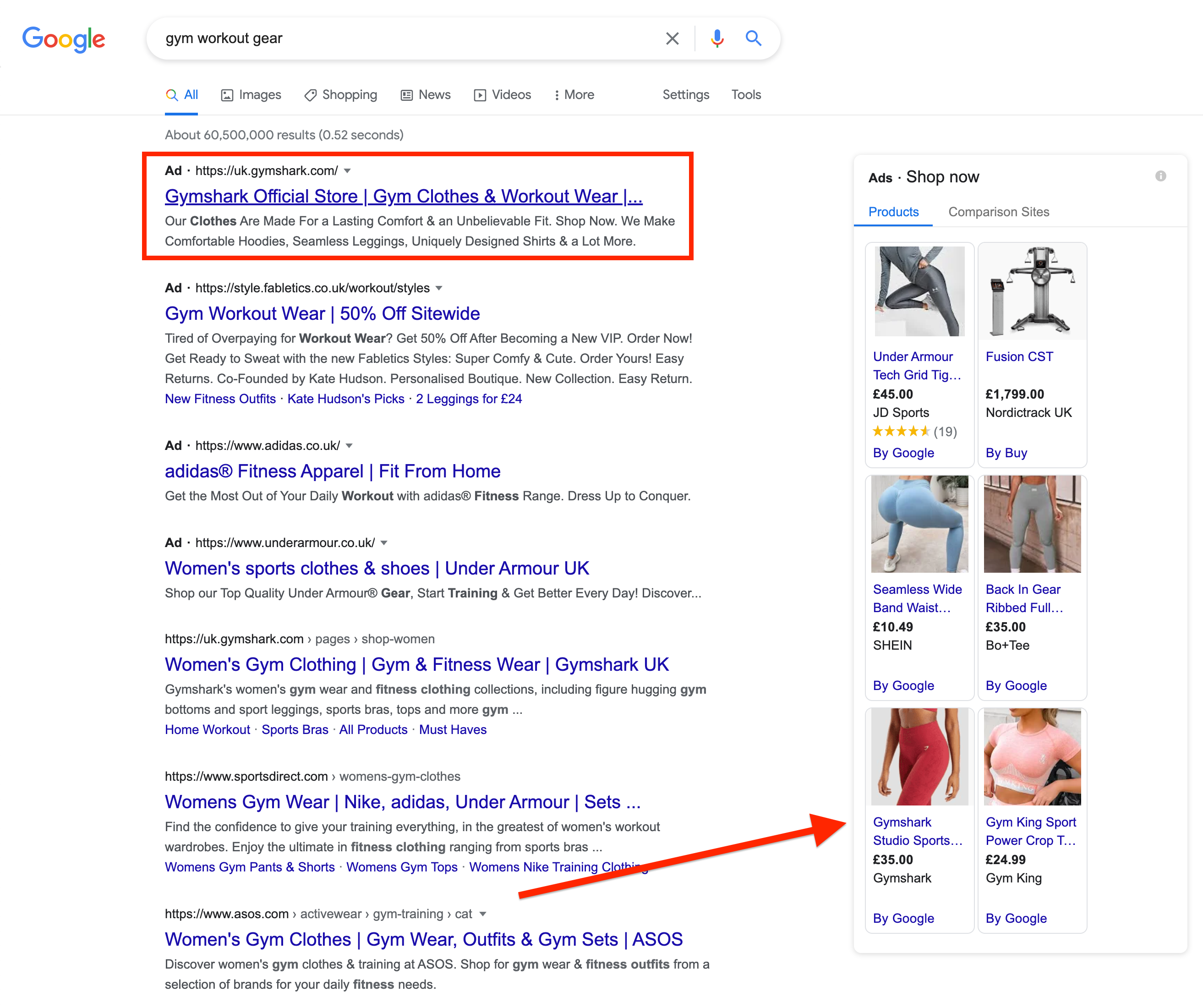Switch to the Shopping tab
Image resolution: width=1203 pixels, height=1008 pixels.
[x=340, y=95]
